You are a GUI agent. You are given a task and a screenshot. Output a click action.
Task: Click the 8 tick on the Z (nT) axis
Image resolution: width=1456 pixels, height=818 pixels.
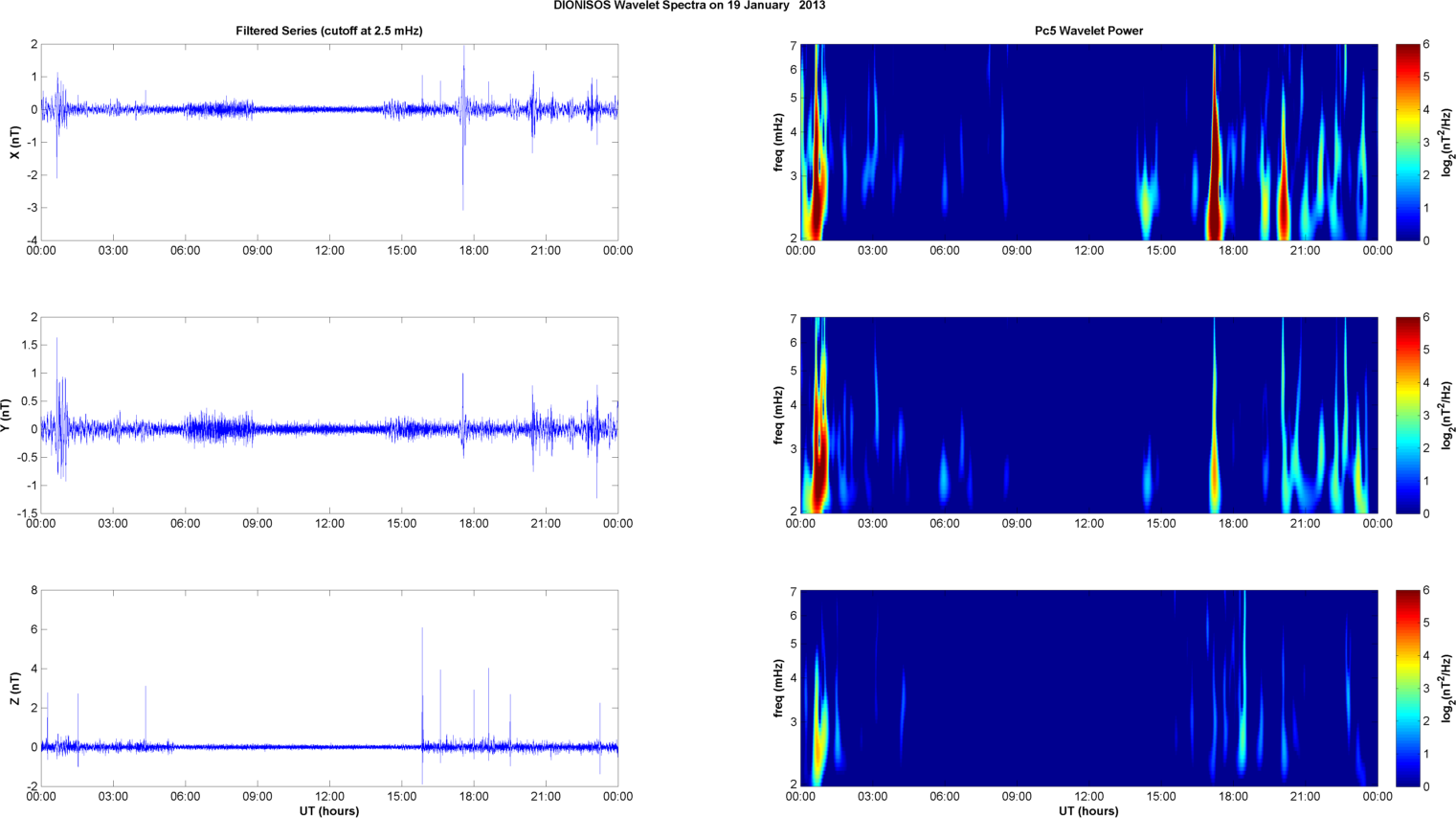coord(34,590)
